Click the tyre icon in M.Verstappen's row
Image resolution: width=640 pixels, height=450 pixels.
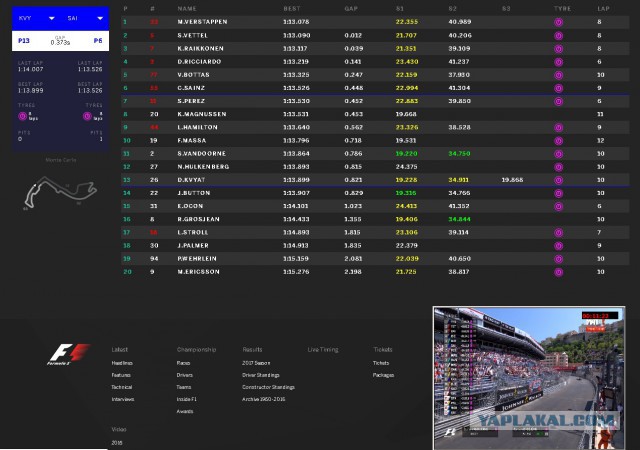(x=558, y=22)
